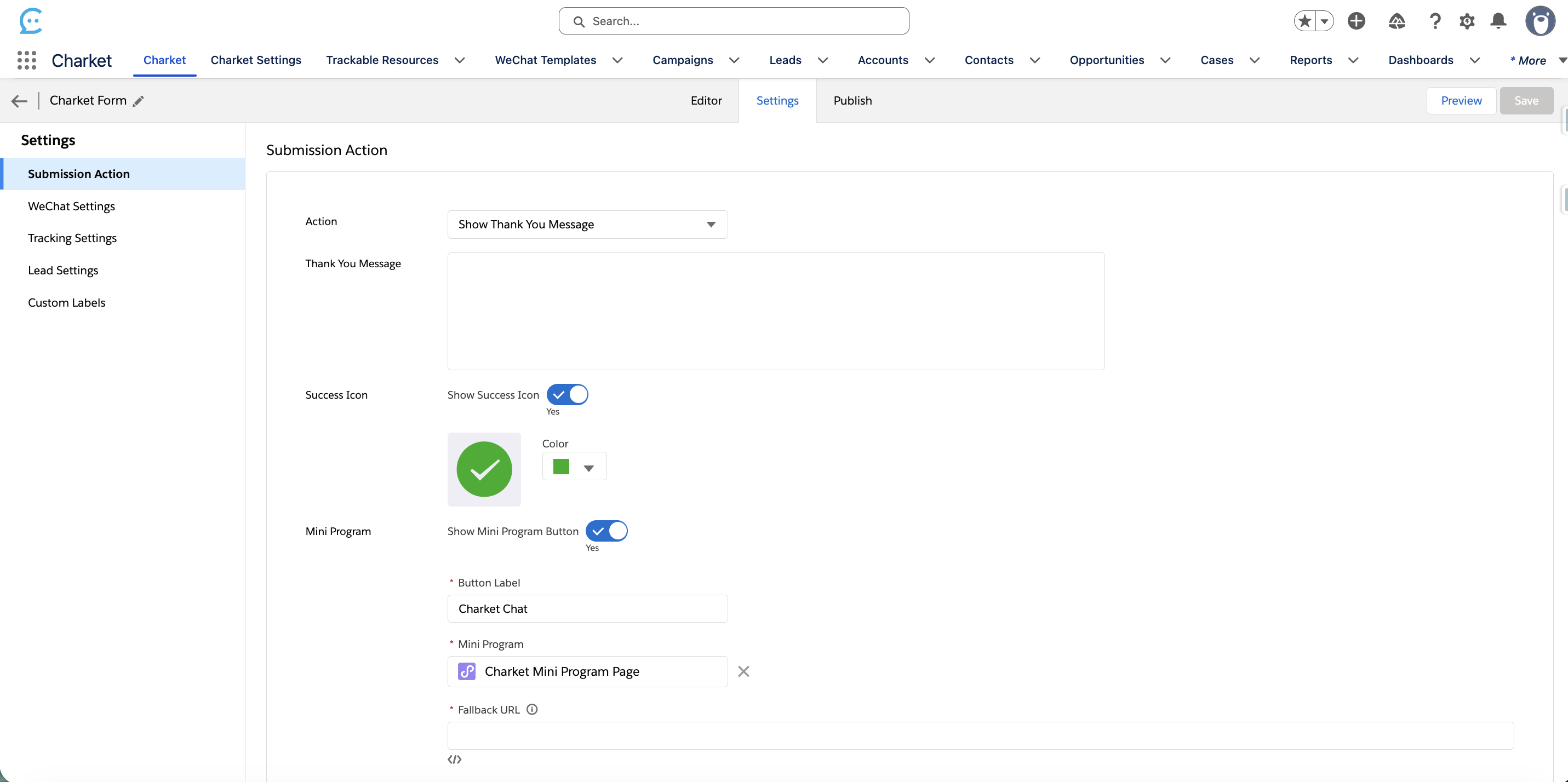Open the Dashboards nav tab

[1421, 60]
